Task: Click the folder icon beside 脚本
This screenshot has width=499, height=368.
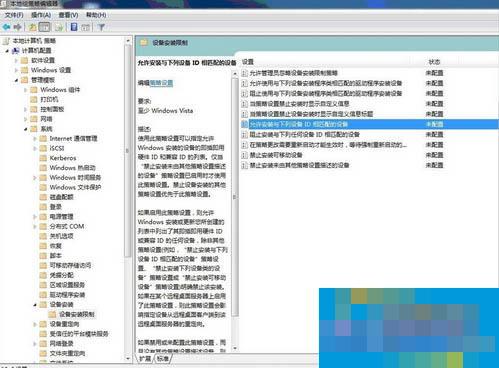Action: (43, 256)
